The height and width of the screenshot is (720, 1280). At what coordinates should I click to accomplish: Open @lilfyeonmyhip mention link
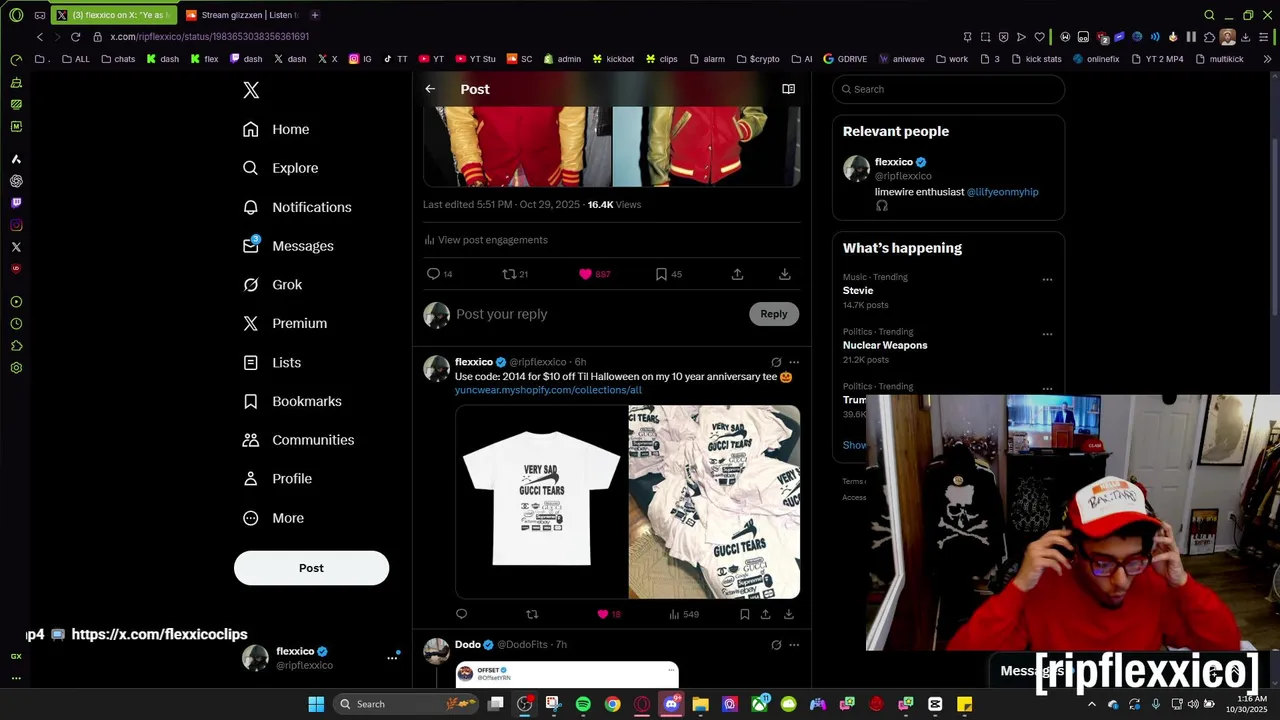1003,192
